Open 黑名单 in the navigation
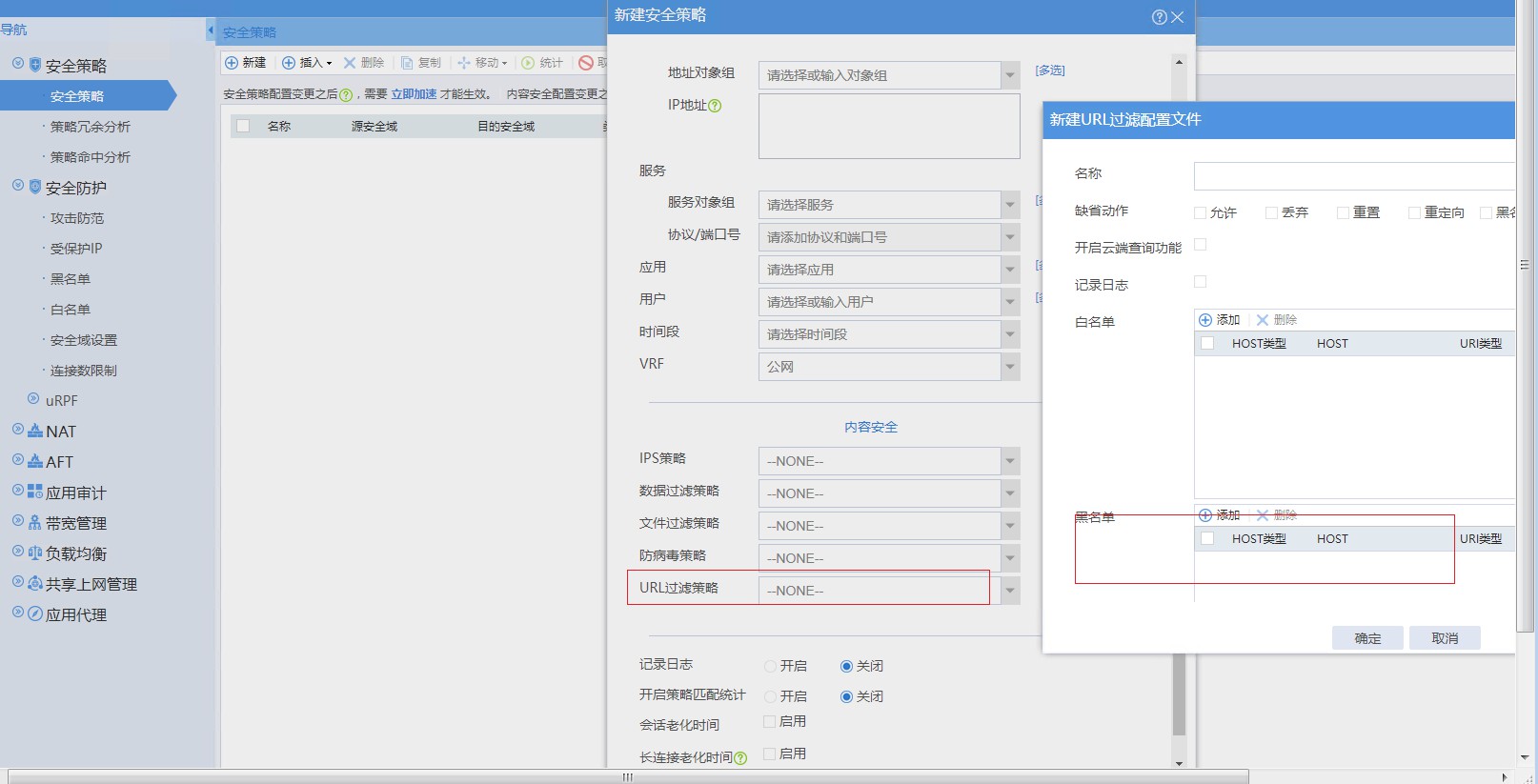 [71, 279]
